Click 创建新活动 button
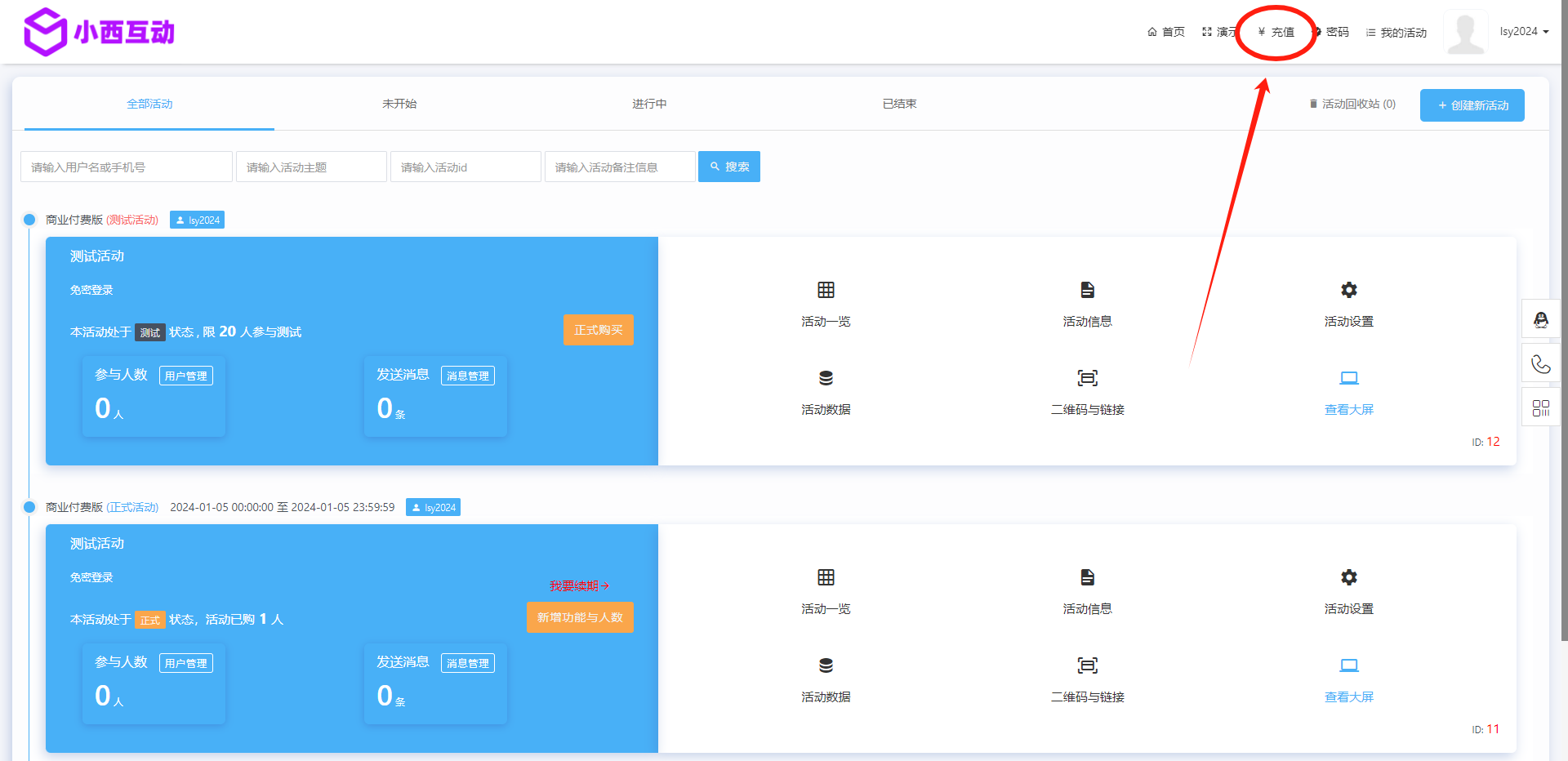 pos(1472,105)
